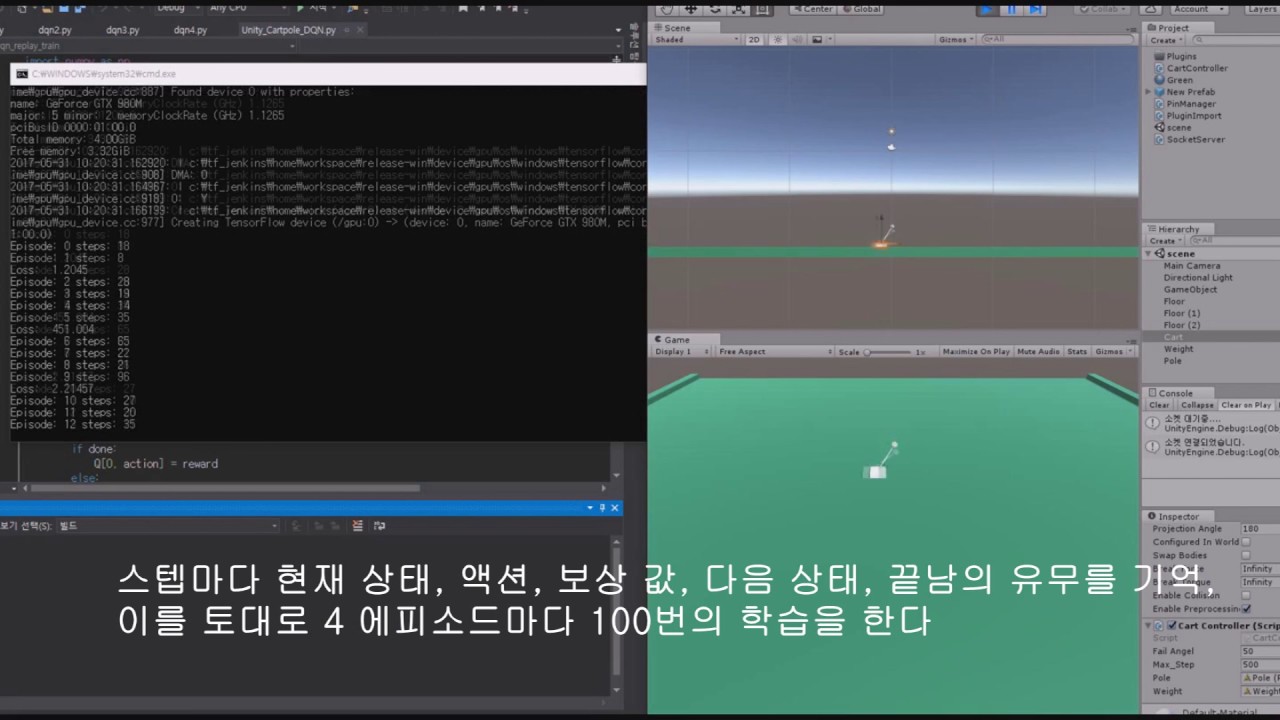
Task: Click Unity's Play button
Action: 987,9
